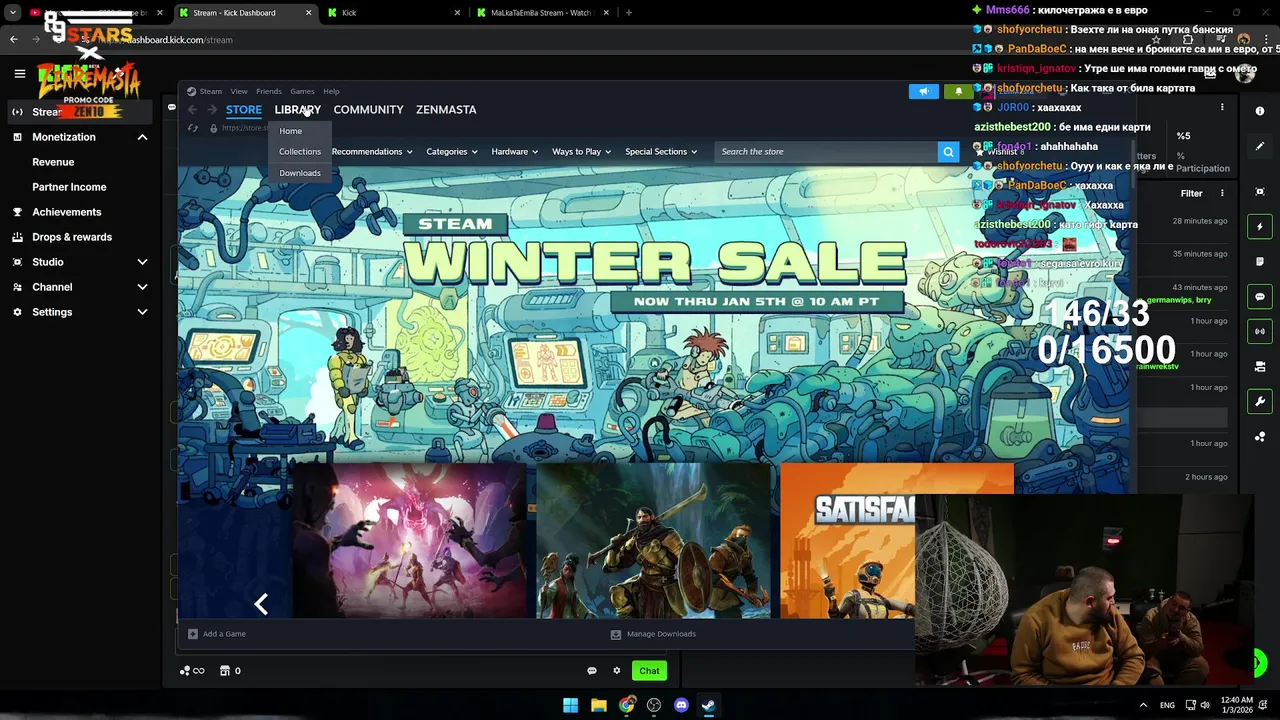1280x720 pixels.
Task: Open Partner Income in Kick sidebar
Action: pyautogui.click(x=69, y=187)
